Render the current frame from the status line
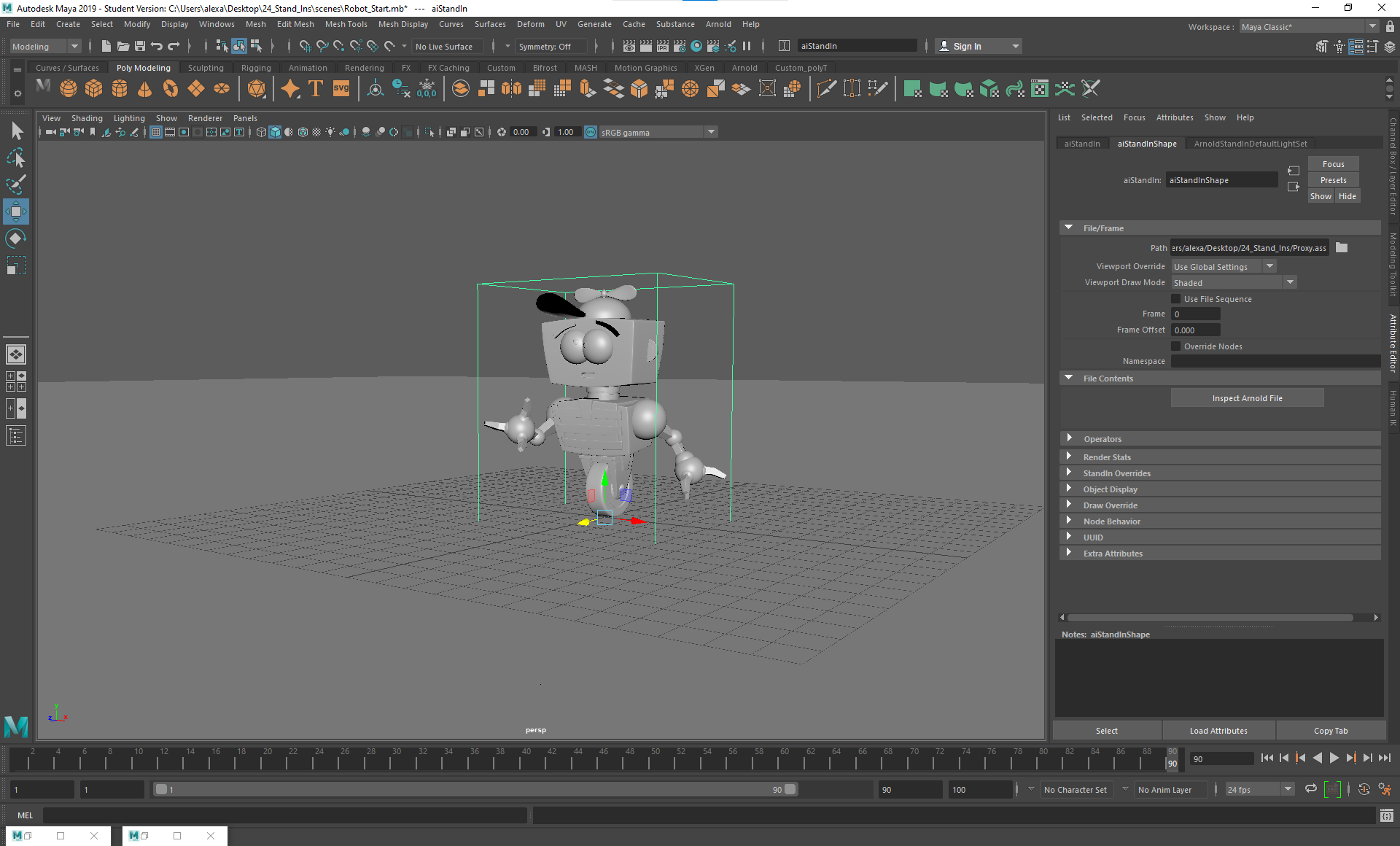Screen dimensions: 1400x846 coord(646,46)
